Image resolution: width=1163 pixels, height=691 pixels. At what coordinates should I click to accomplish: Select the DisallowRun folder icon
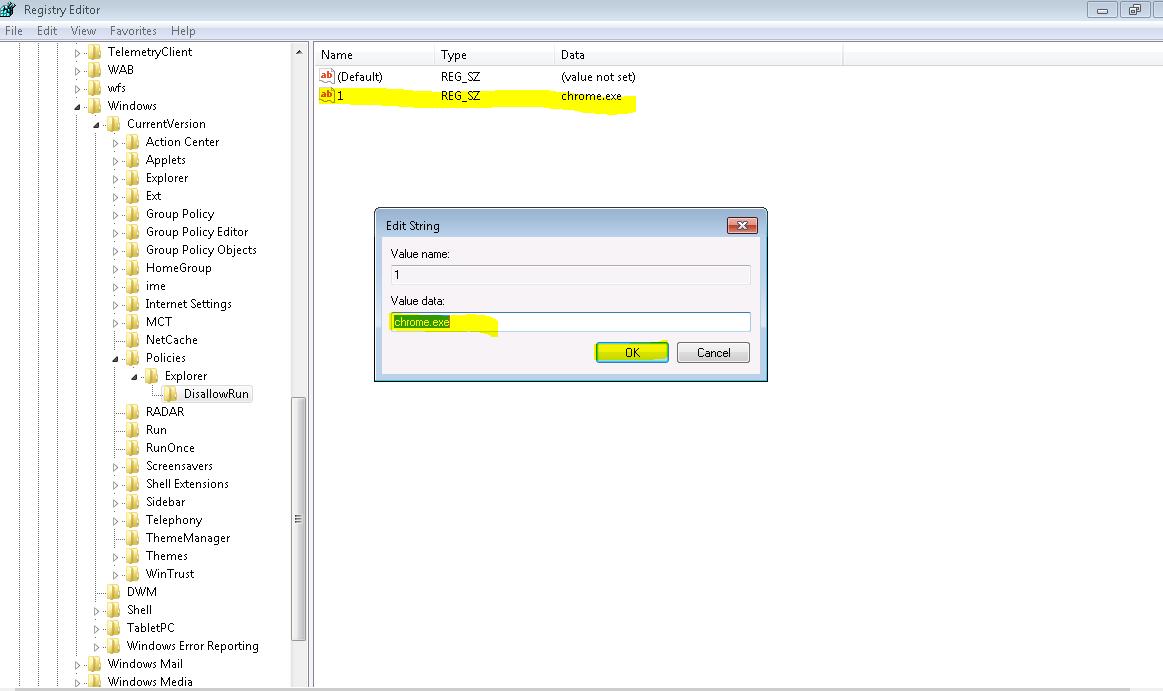coord(171,394)
